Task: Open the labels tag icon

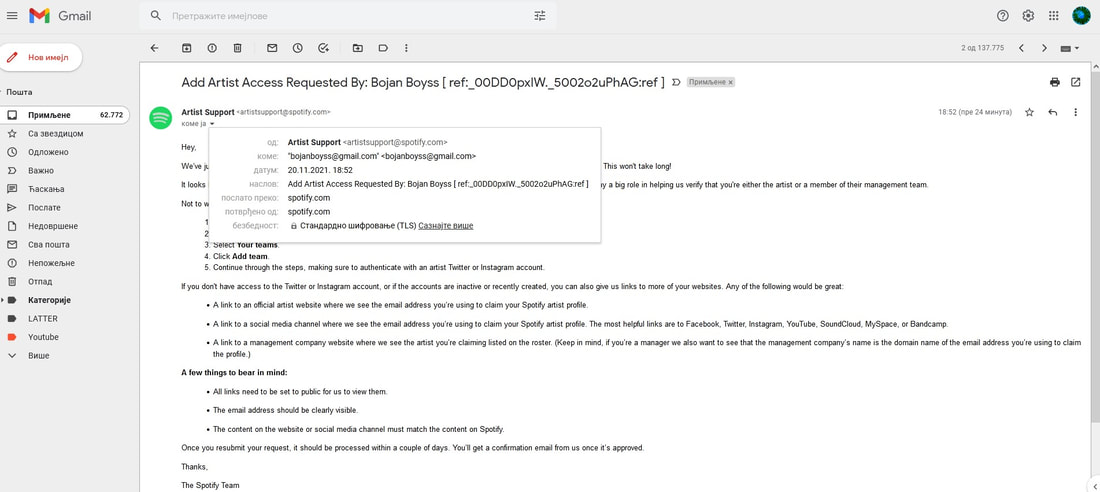Action: click(x=383, y=48)
